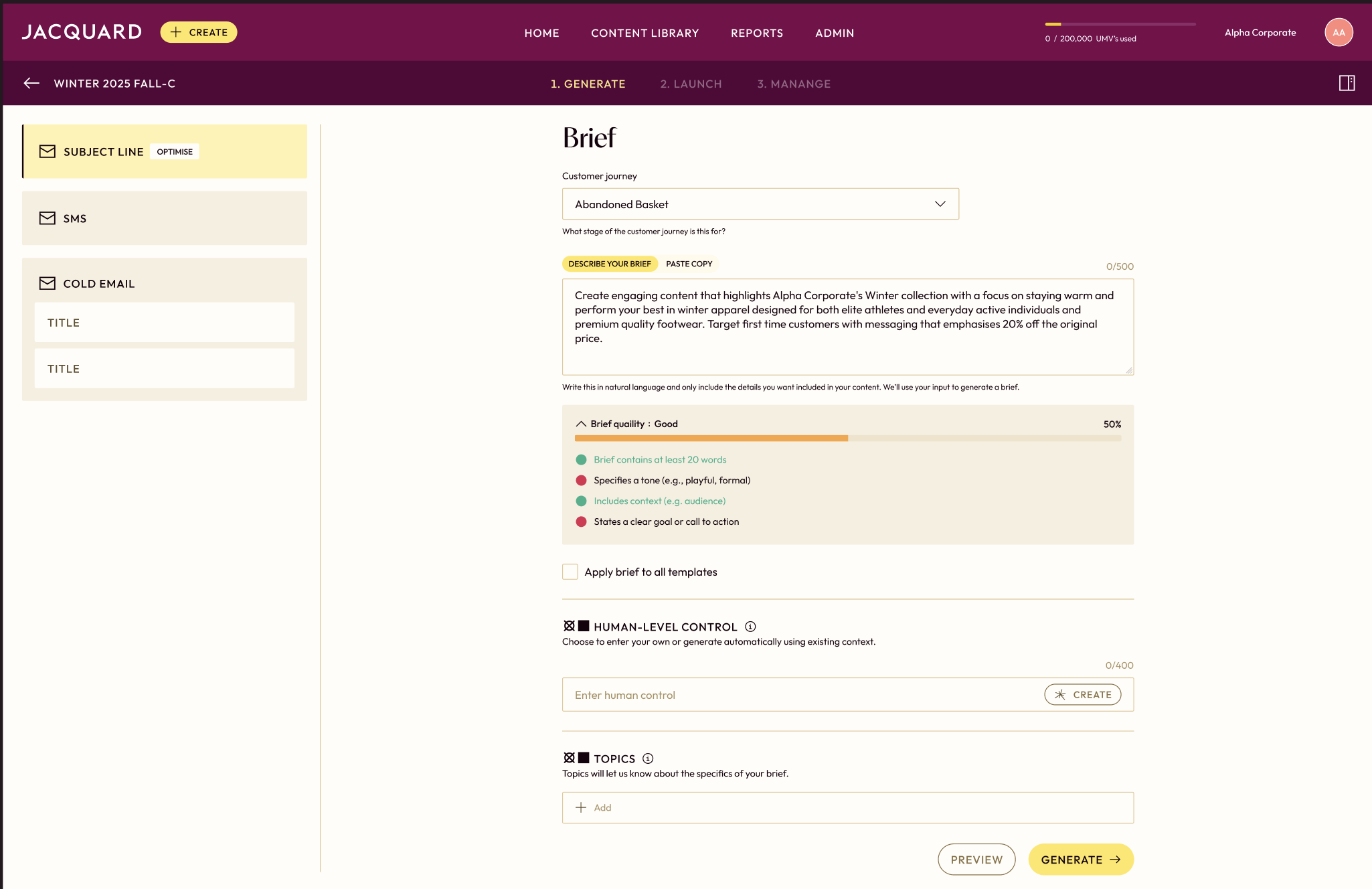
Task: Click the SMS envelope icon
Action: (x=47, y=218)
